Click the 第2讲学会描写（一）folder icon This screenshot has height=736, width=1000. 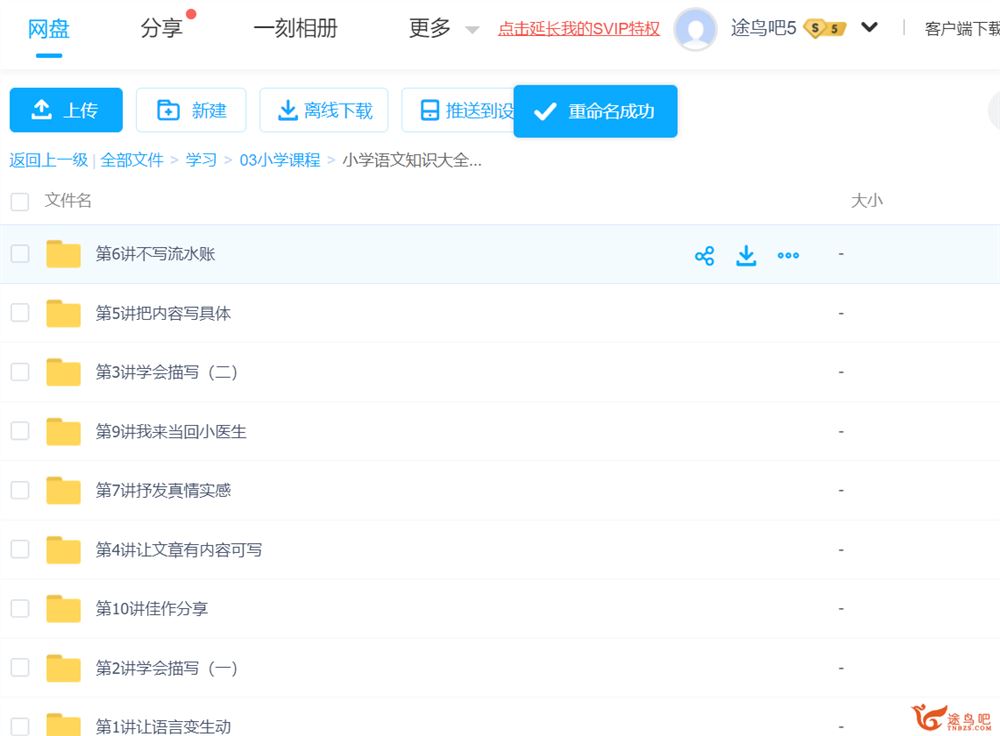[x=63, y=668]
